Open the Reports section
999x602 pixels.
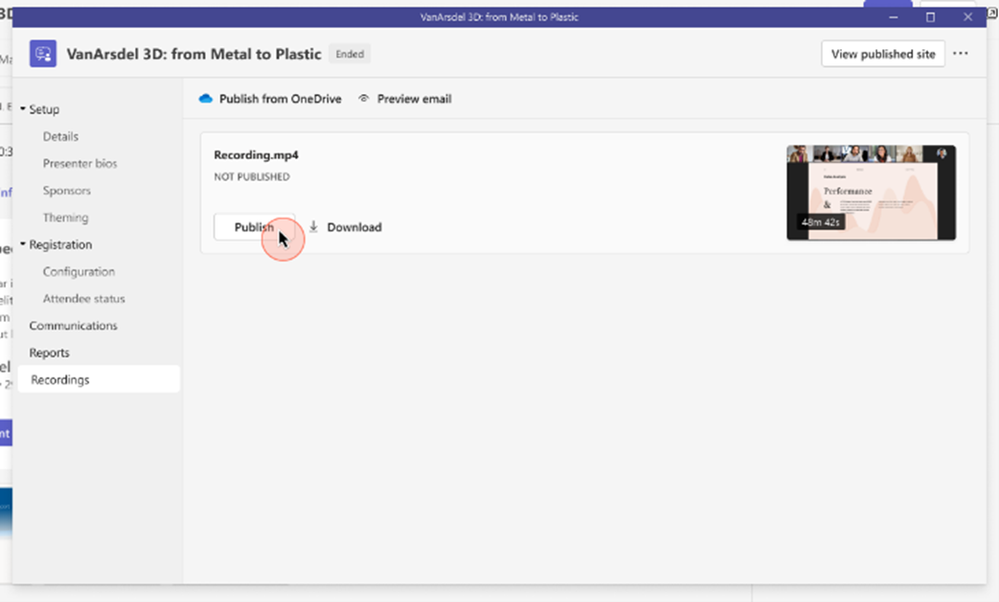(x=49, y=352)
